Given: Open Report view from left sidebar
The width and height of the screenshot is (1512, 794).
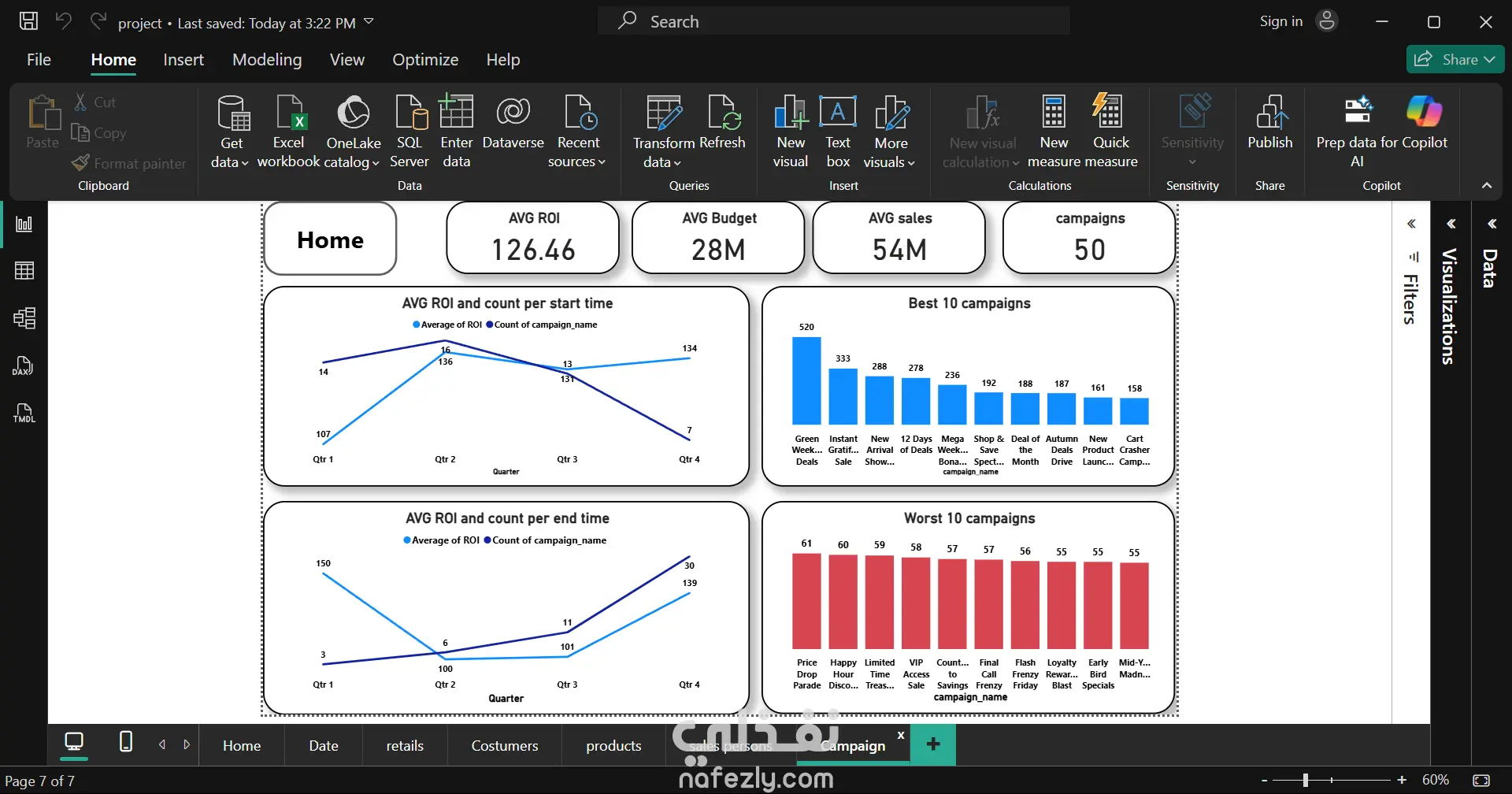Looking at the screenshot, I should coord(24,224).
